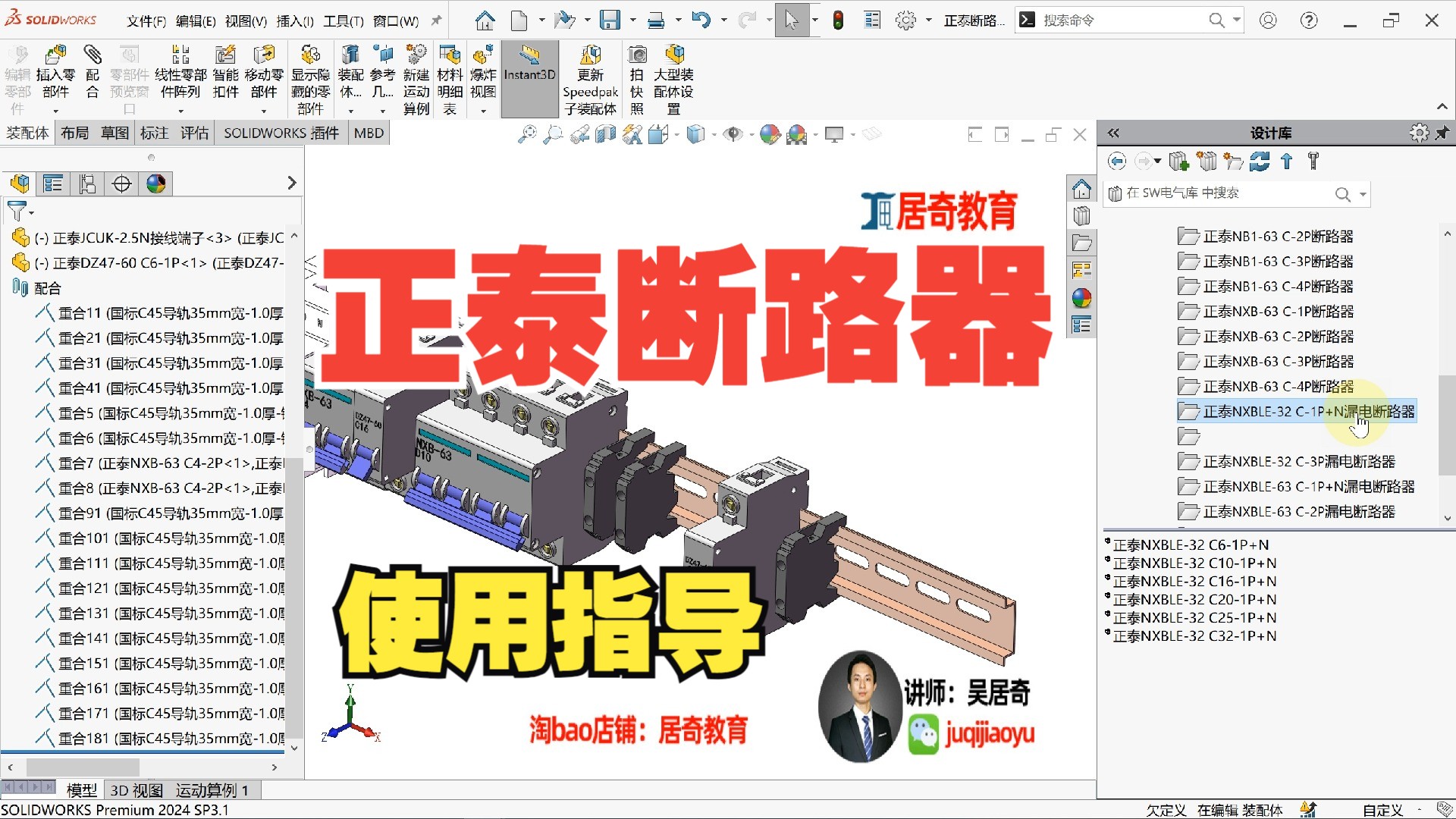The image size is (1456, 819).
Task: Expand the FeatureManager tab arrow
Action: pyautogui.click(x=292, y=183)
